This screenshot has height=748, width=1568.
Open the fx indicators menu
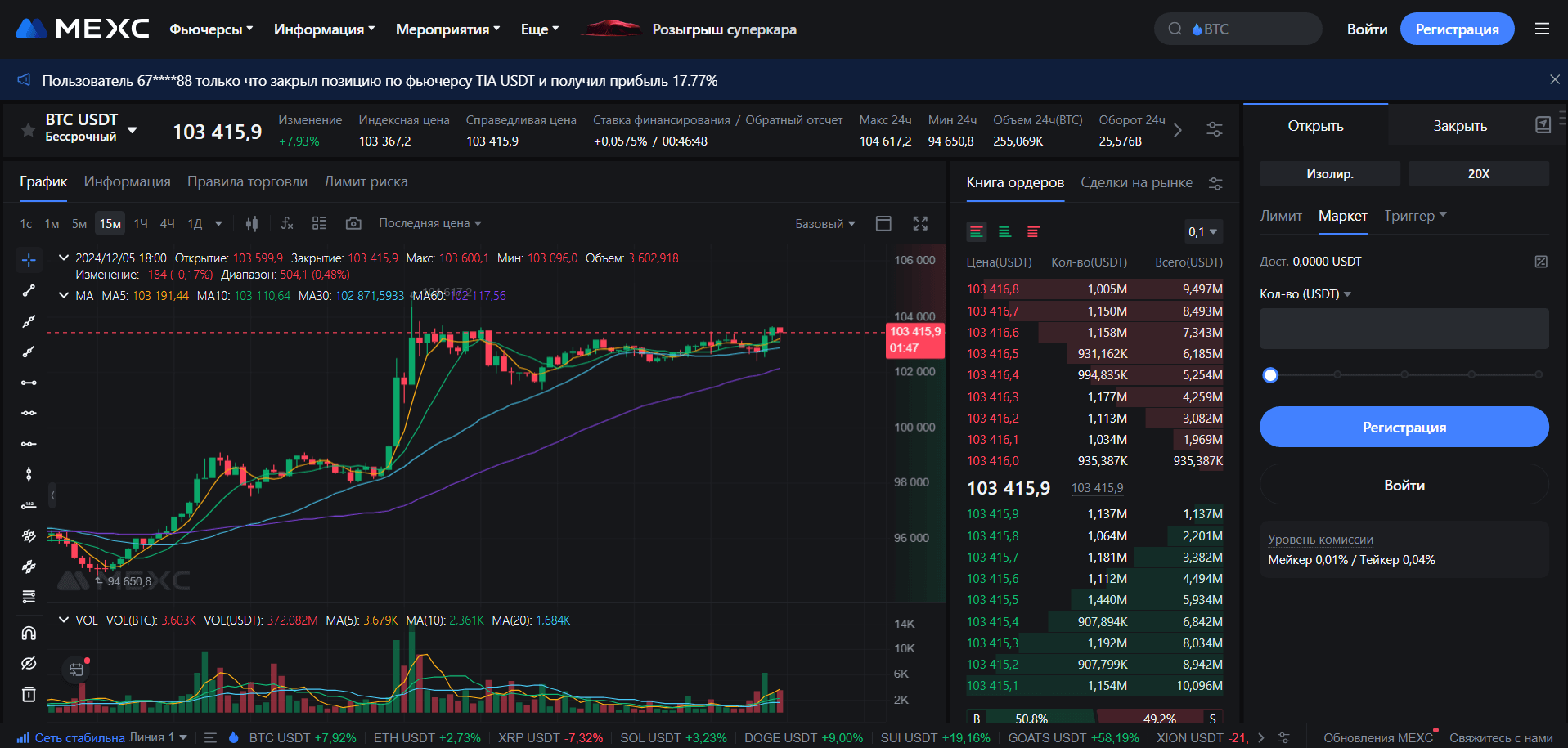(287, 223)
